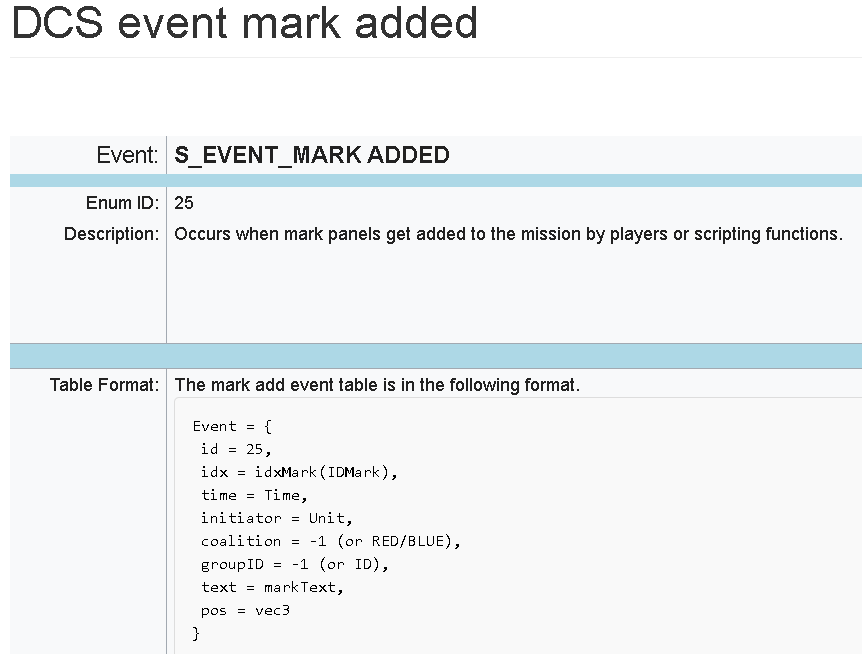The width and height of the screenshot is (862, 654).
Task: Click the "text = markText," code line
Action: (272, 587)
